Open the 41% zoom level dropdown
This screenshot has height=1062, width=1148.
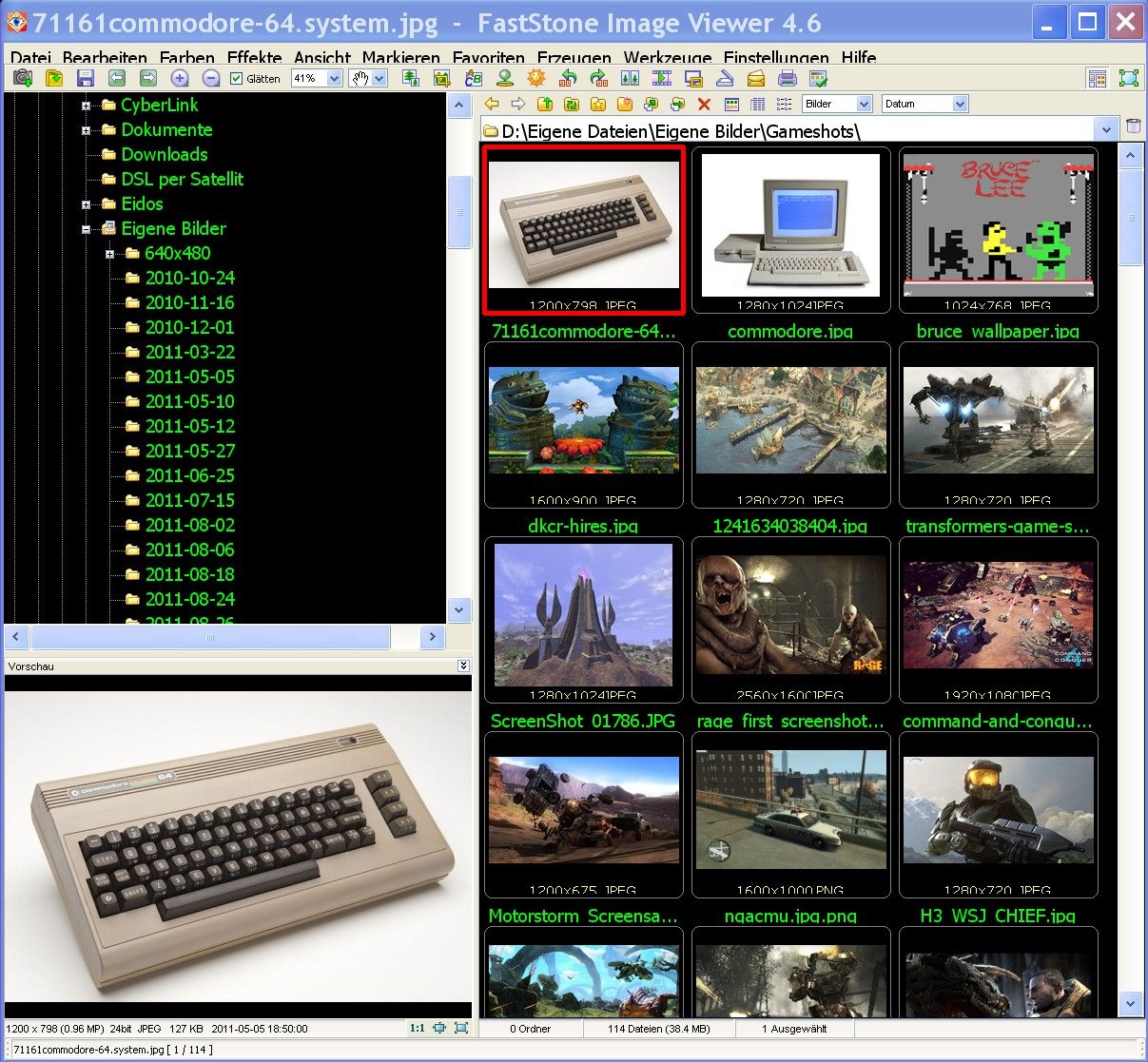coord(334,79)
